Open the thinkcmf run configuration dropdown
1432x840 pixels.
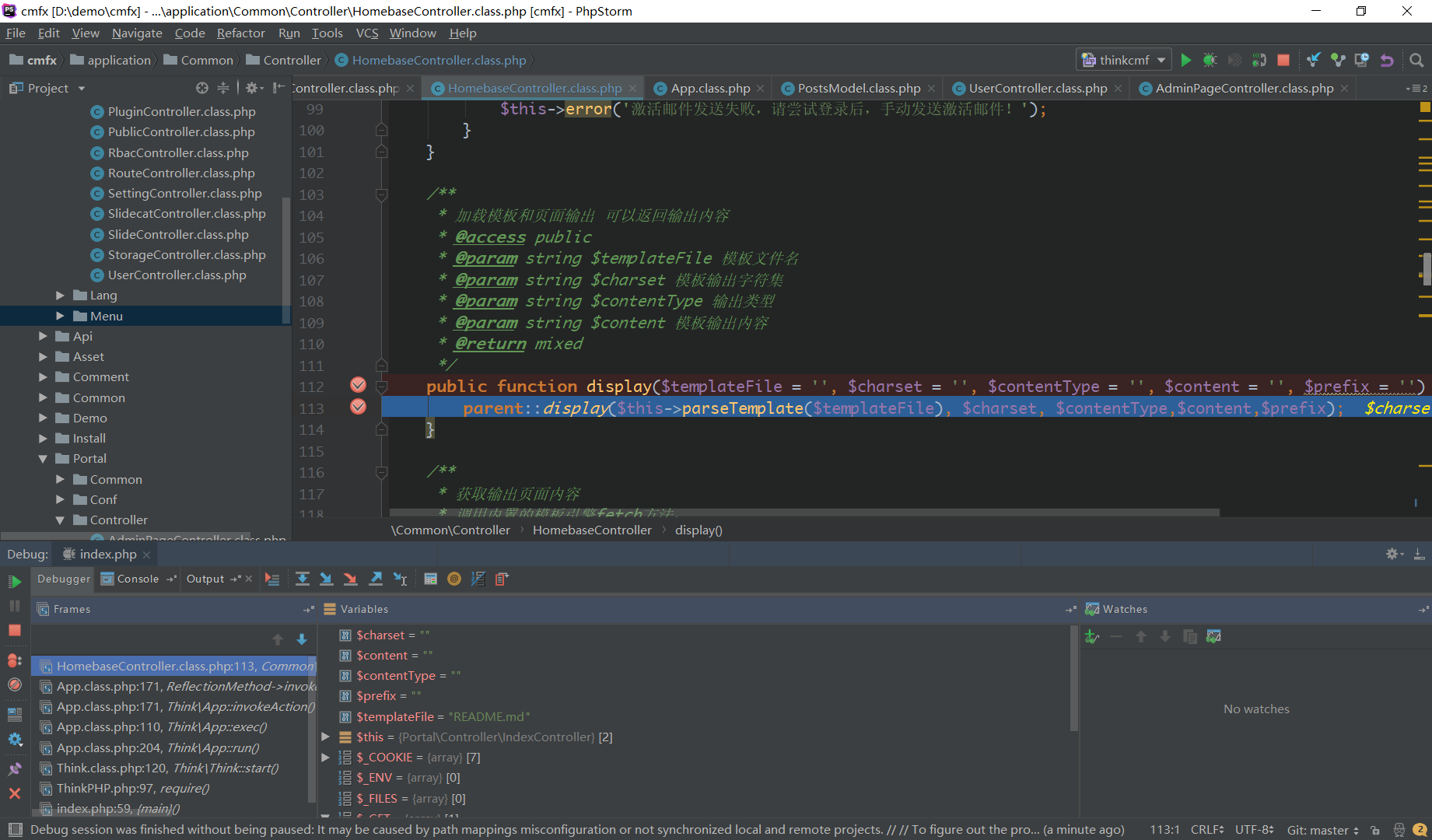[1124, 60]
